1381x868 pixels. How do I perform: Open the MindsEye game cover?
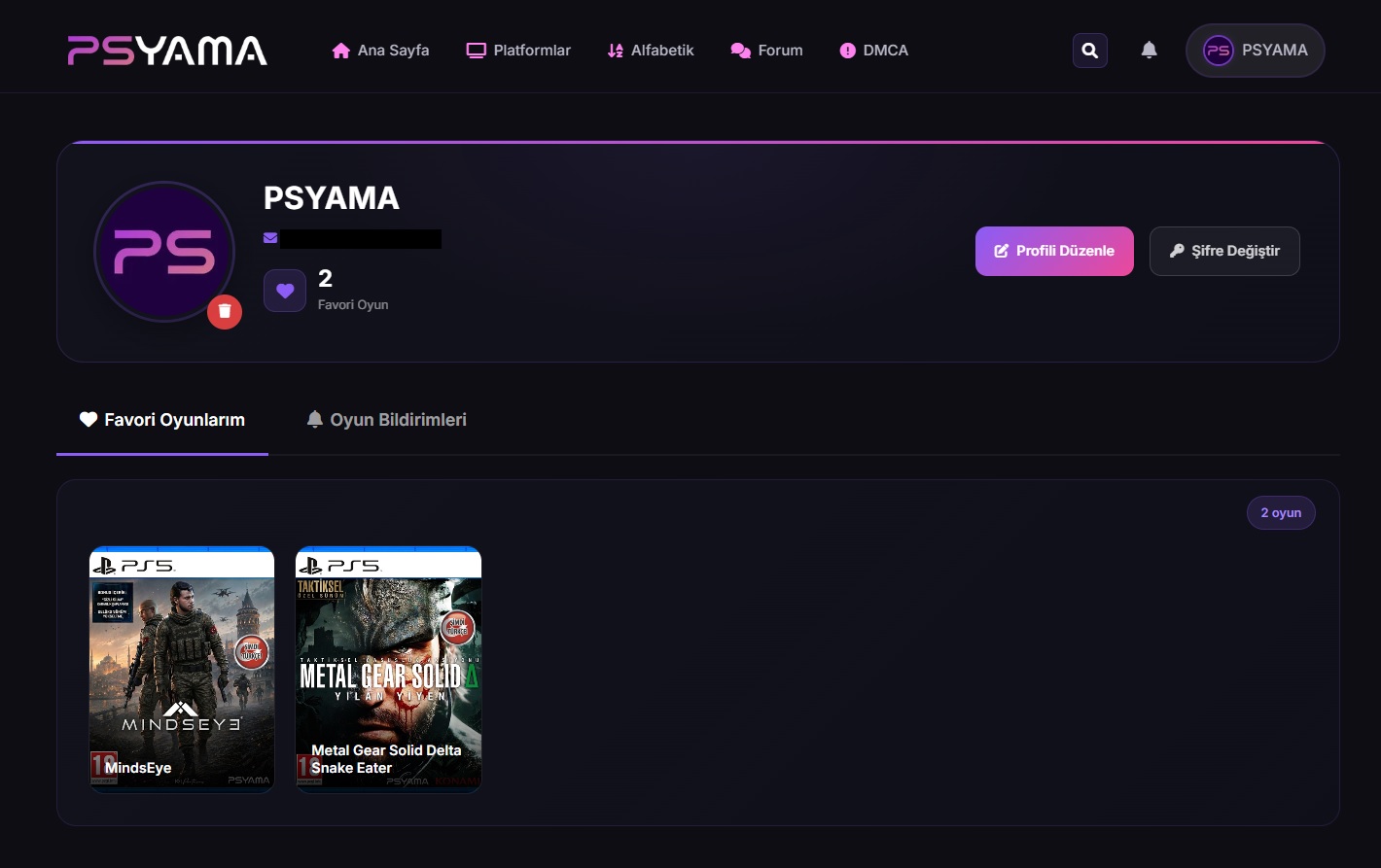tap(182, 670)
